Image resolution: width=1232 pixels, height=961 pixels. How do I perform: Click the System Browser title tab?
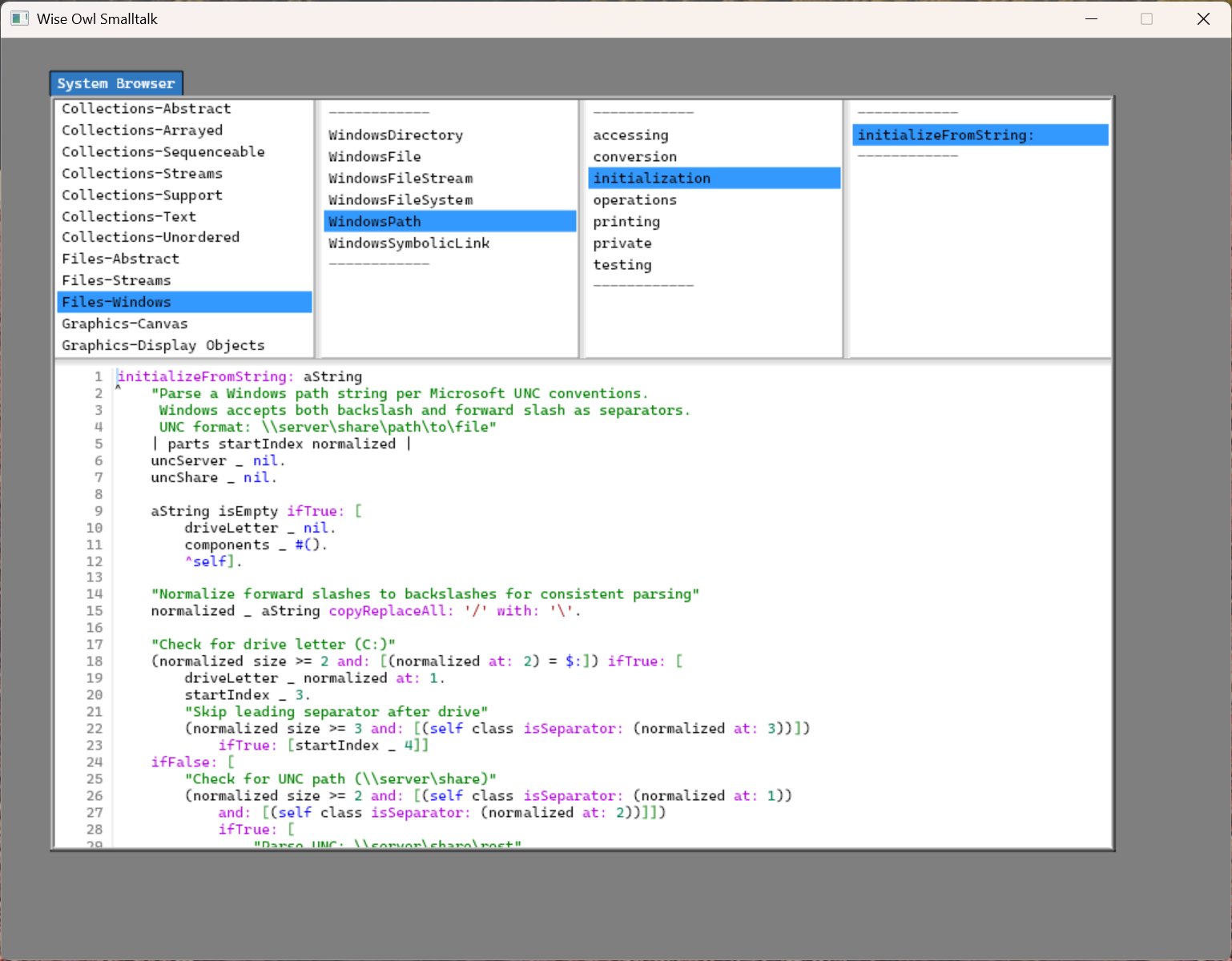click(x=115, y=82)
